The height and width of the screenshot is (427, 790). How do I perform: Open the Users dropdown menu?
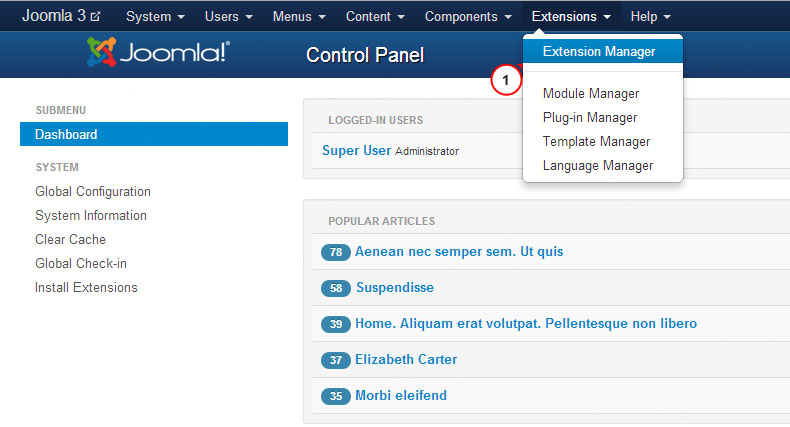(x=228, y=16)
